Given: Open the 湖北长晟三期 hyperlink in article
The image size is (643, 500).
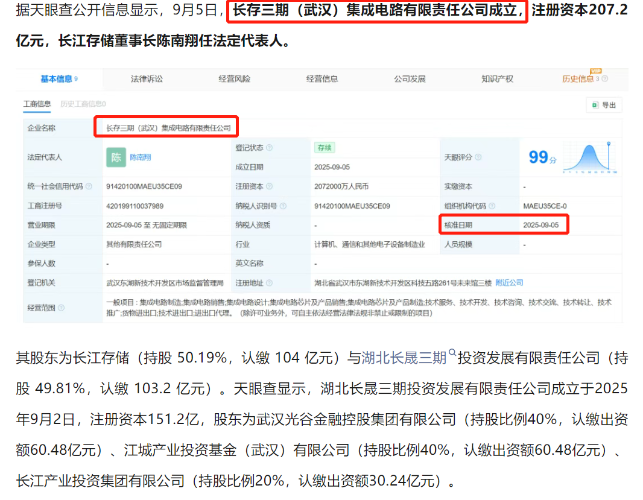Looking at the screenshot, I should [404, 358].
